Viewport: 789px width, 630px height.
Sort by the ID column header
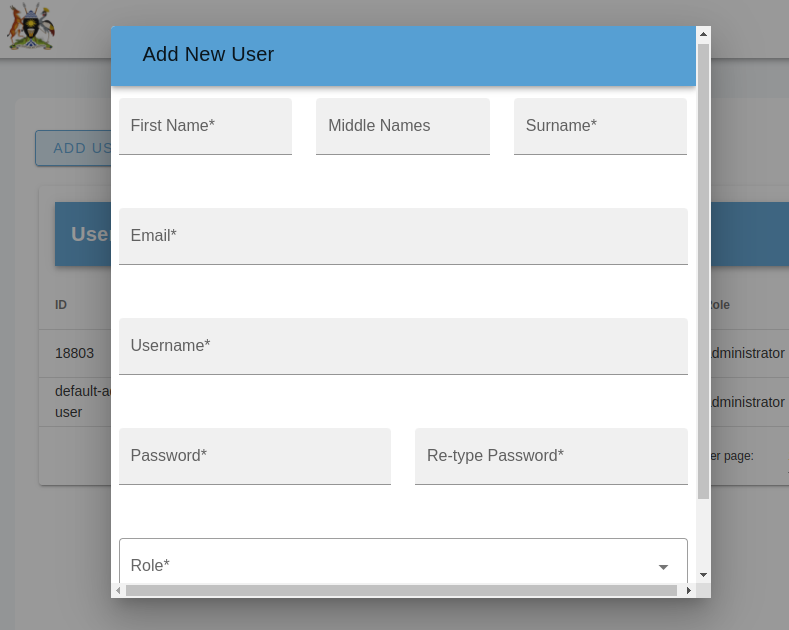61,305
